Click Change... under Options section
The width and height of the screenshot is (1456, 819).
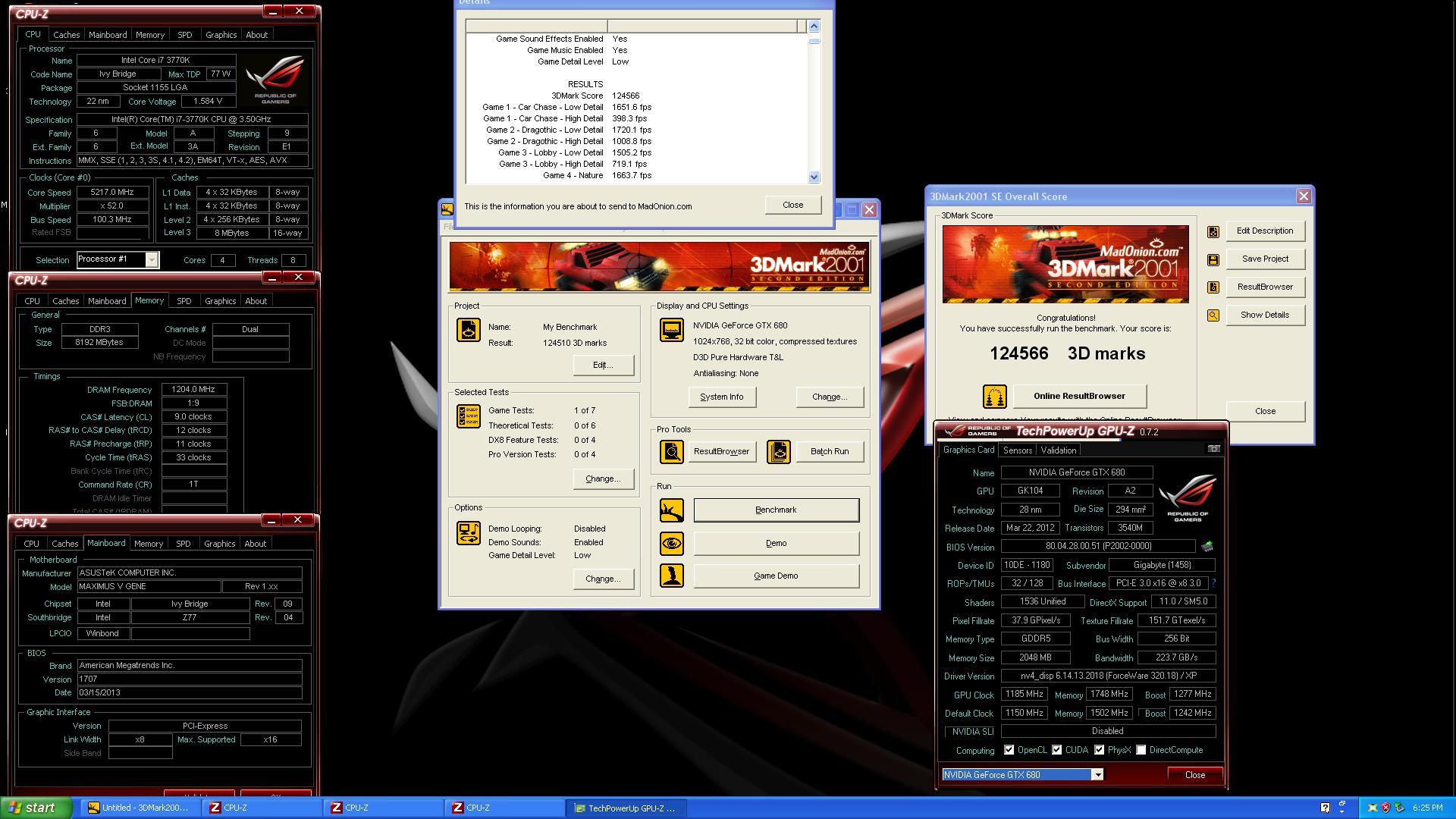(x=603, y=579)
